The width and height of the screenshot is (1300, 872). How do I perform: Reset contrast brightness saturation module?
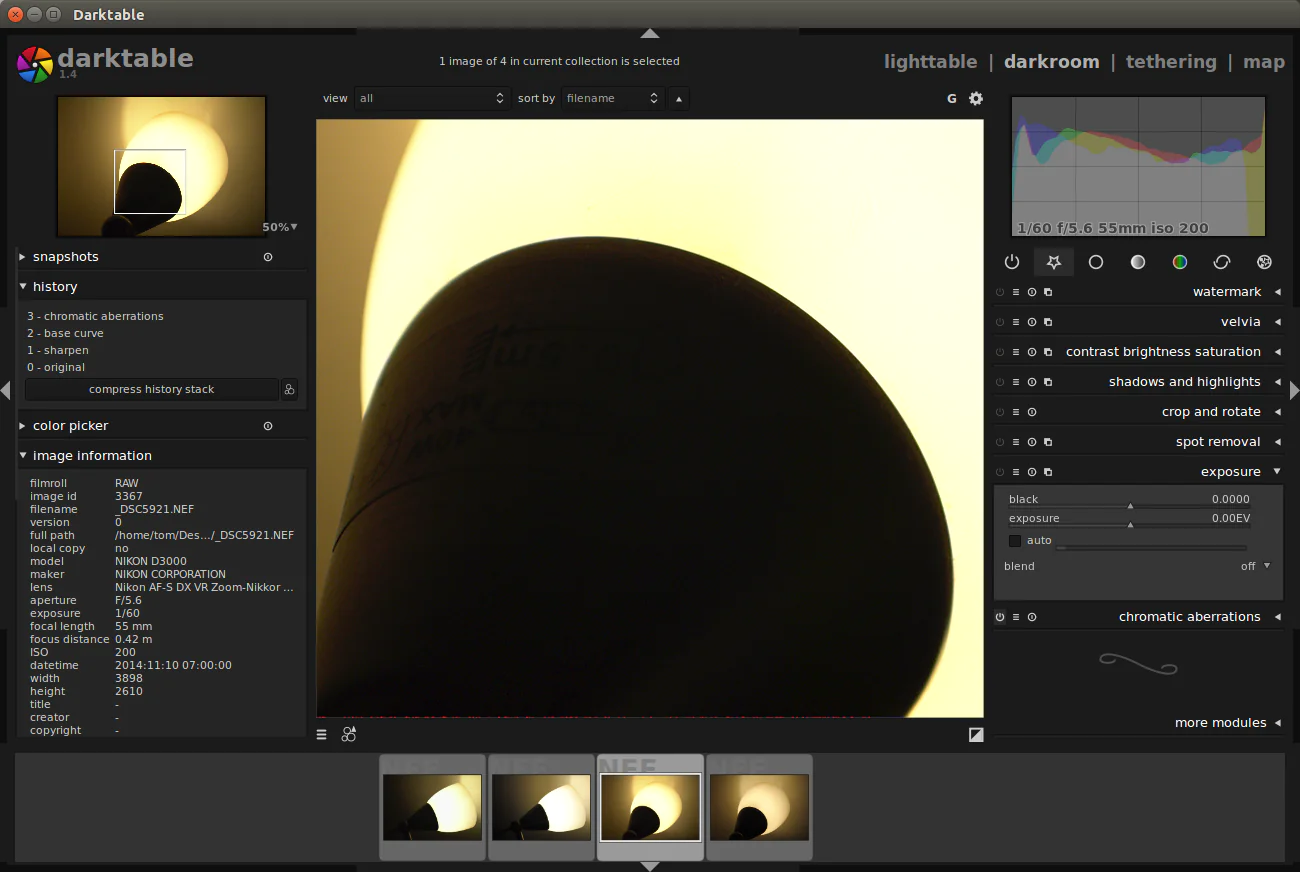tap(1032, 352)
